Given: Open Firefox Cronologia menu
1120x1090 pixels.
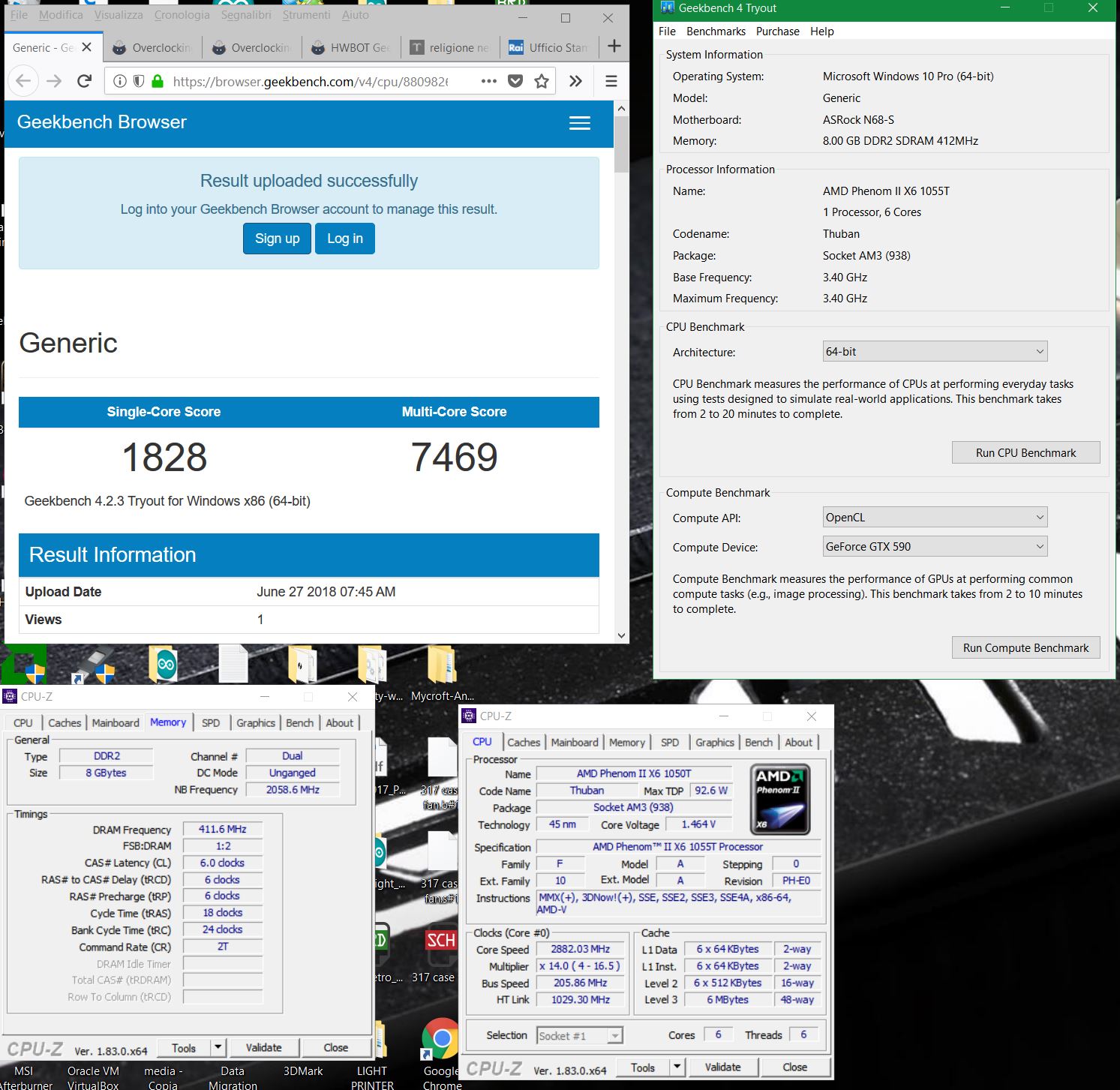Looking at the screenshot, I should pyautogui.click(x=182, y=14).
